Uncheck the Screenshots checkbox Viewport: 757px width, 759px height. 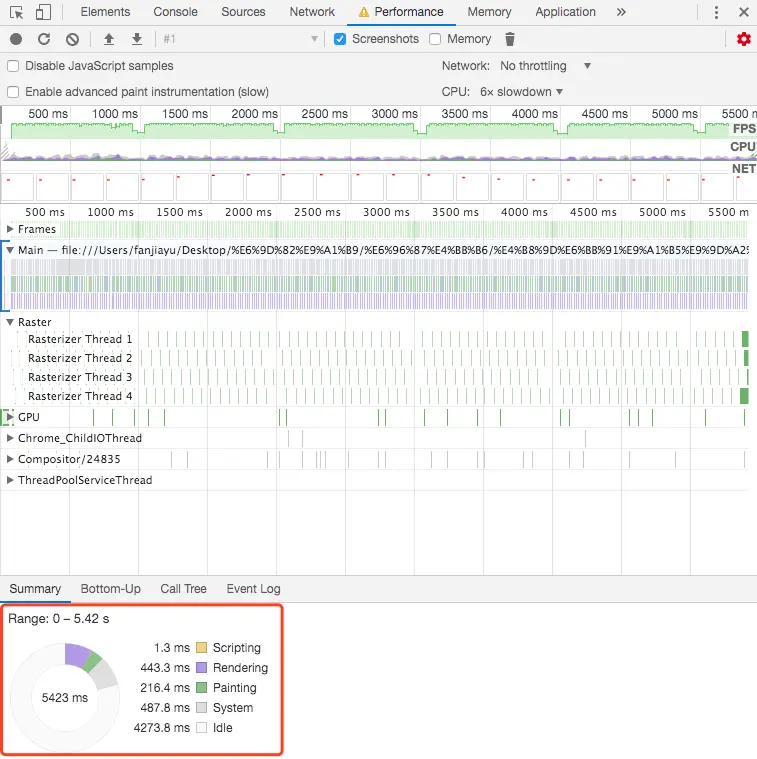point(340,39)
